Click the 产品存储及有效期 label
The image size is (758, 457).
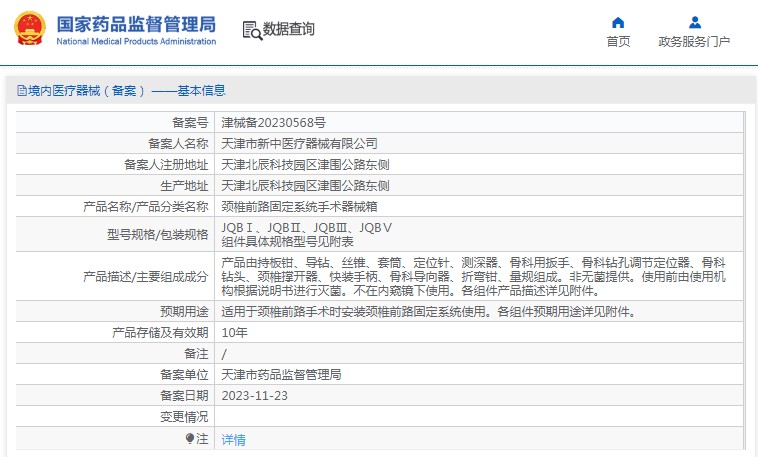(160, 333)
